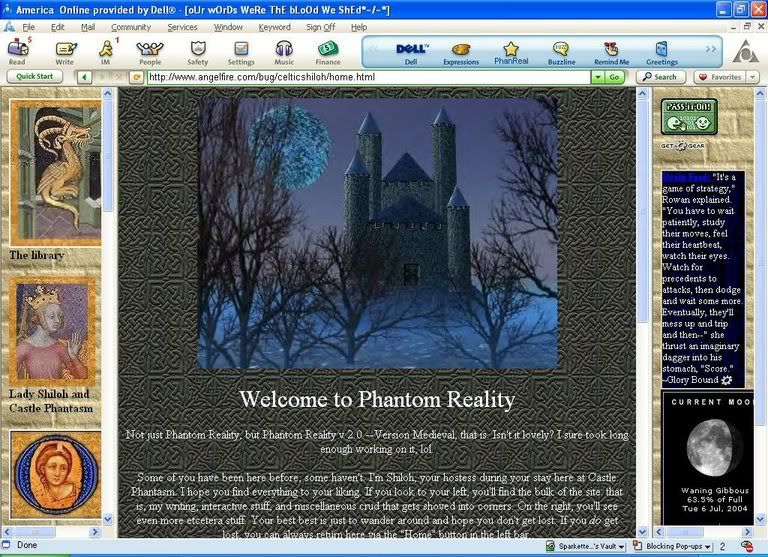768x557 pixels.
Task: Click the forward navigation arrow
Action: click(x=102, y=77)
